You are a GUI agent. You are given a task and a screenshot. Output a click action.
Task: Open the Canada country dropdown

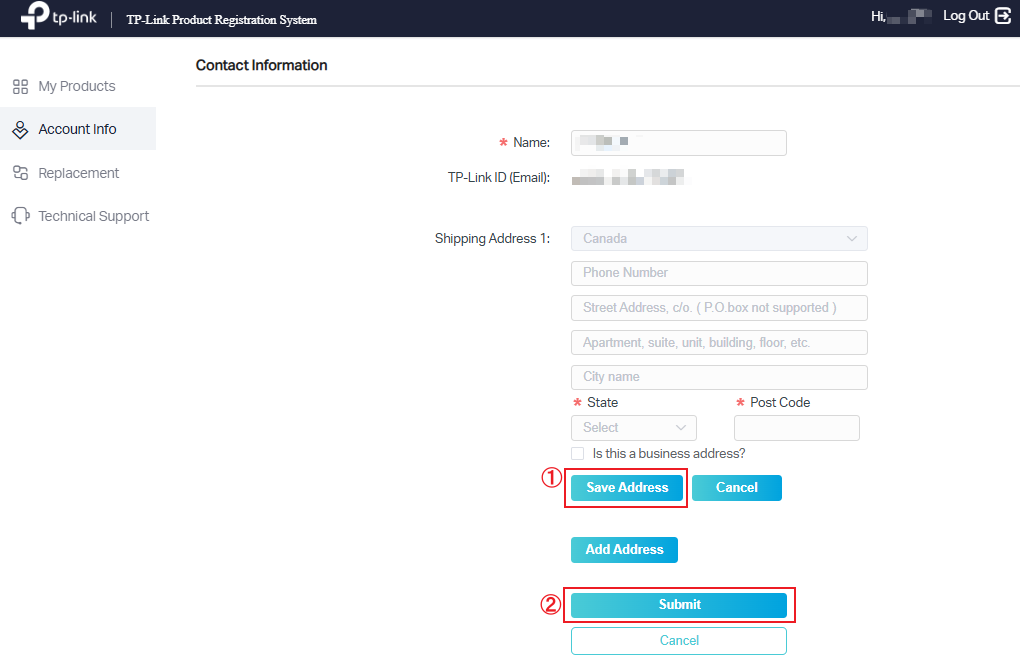coord(718,238)
